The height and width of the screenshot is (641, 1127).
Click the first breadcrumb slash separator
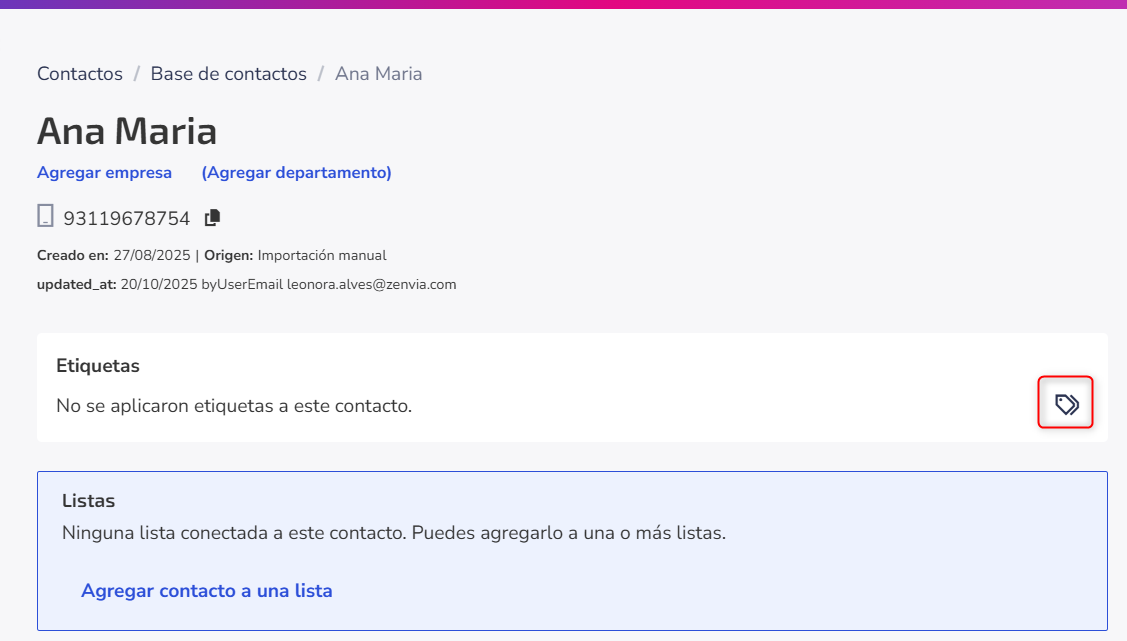[x=137, y=74]
